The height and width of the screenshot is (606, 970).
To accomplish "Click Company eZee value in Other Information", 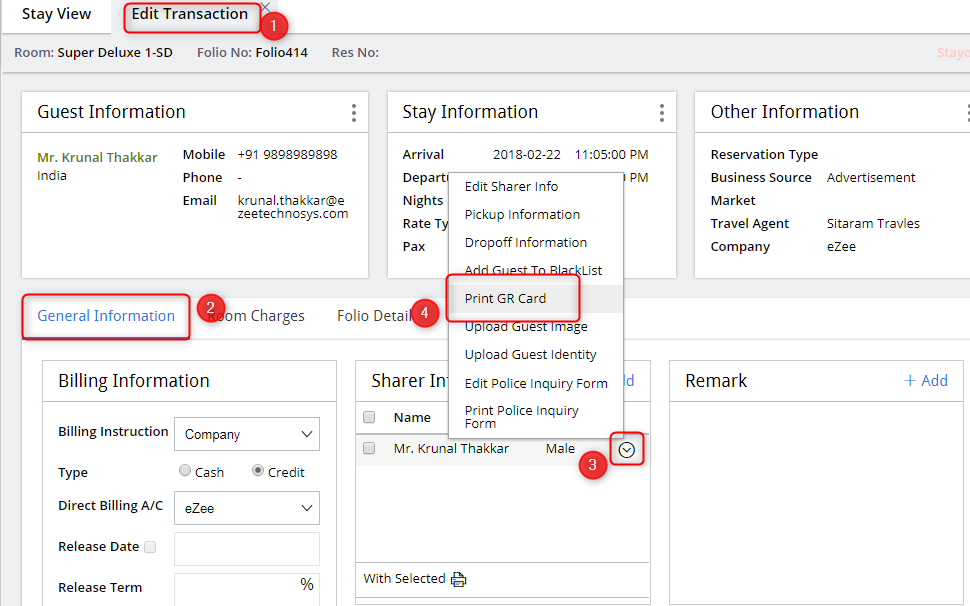I will [841, 247].
